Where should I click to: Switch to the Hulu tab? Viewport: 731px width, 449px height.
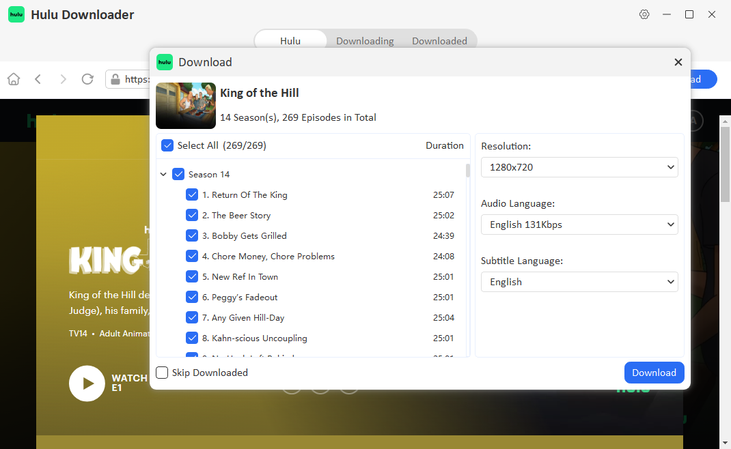tap(290, 41)
